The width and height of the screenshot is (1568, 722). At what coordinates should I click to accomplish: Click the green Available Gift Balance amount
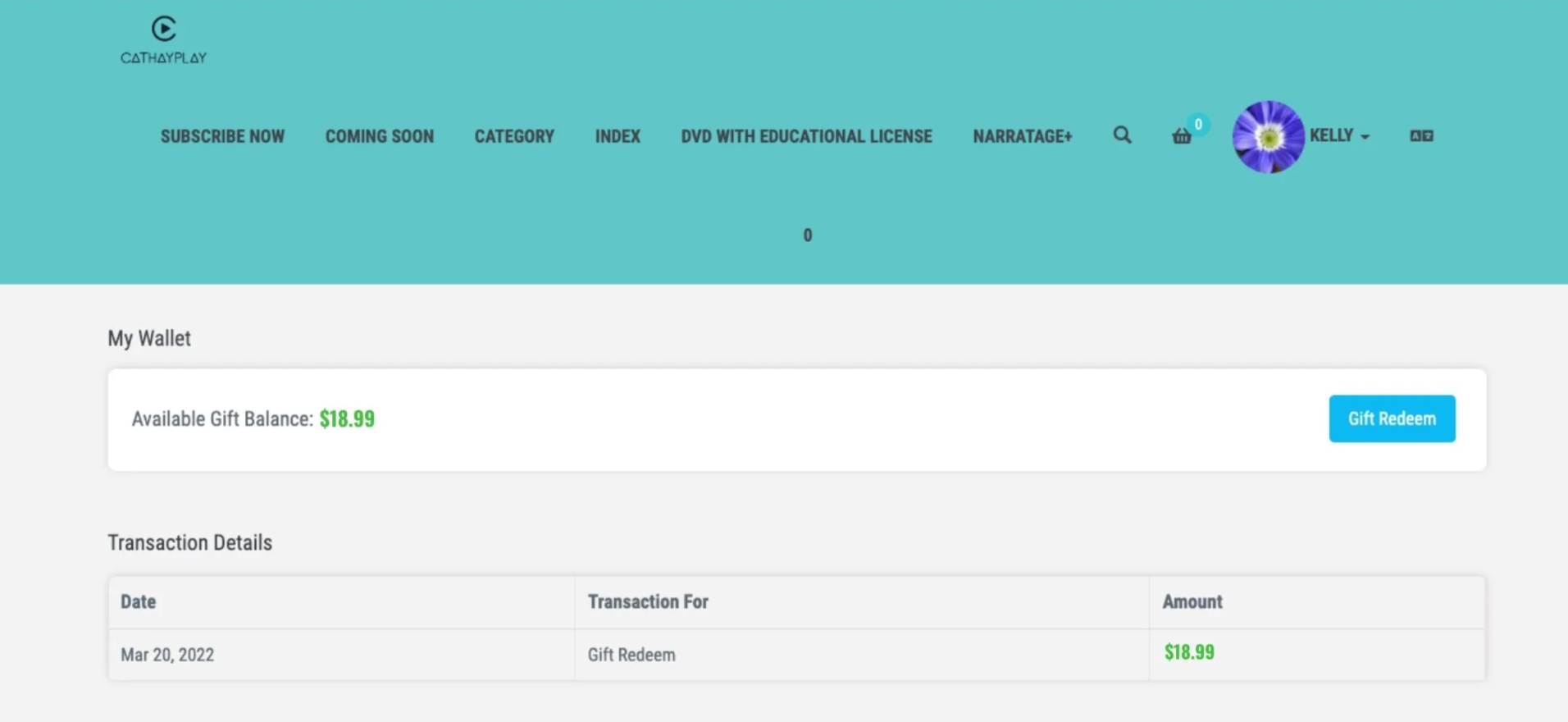point(347,419)
